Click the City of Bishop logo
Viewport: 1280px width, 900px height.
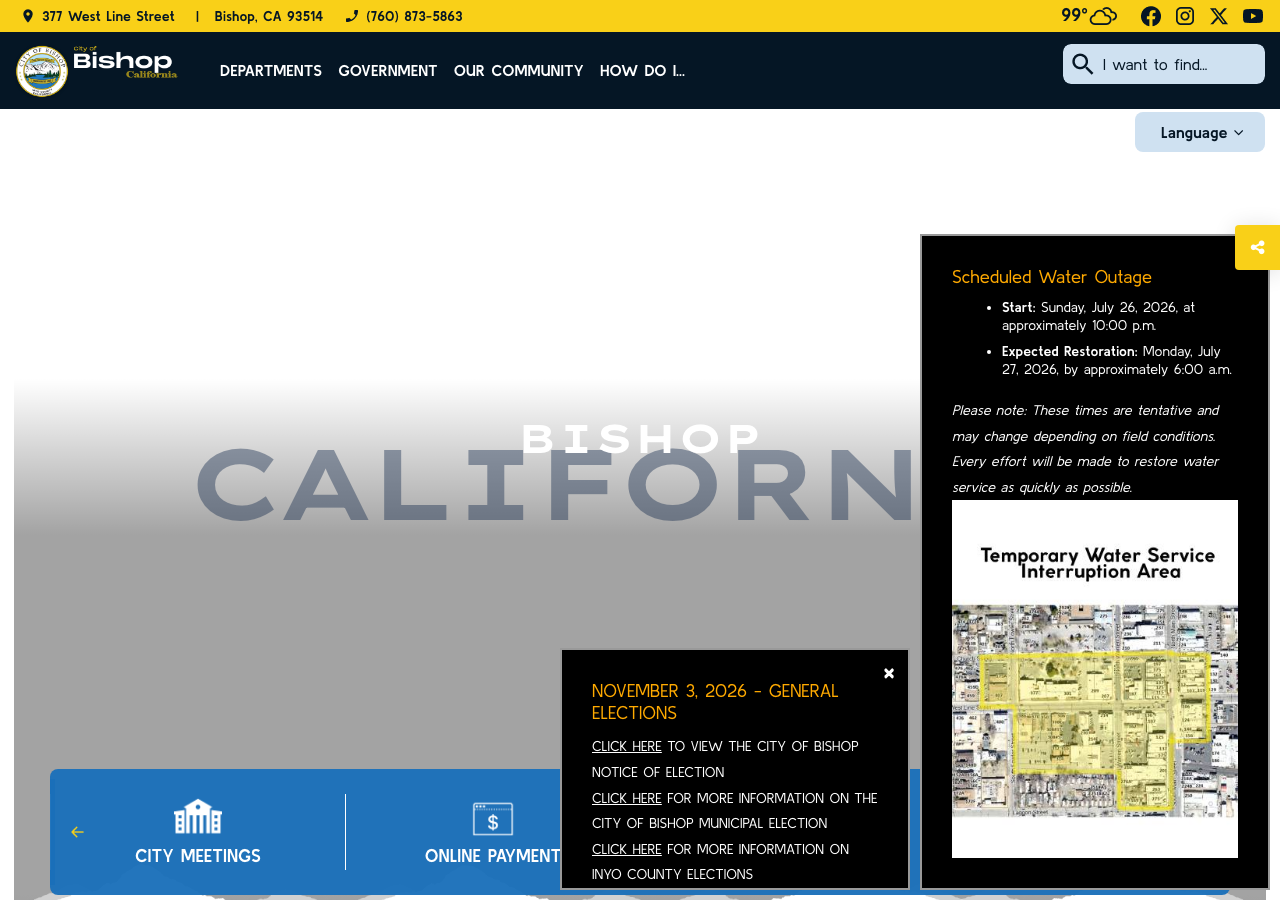pos(97,70)
